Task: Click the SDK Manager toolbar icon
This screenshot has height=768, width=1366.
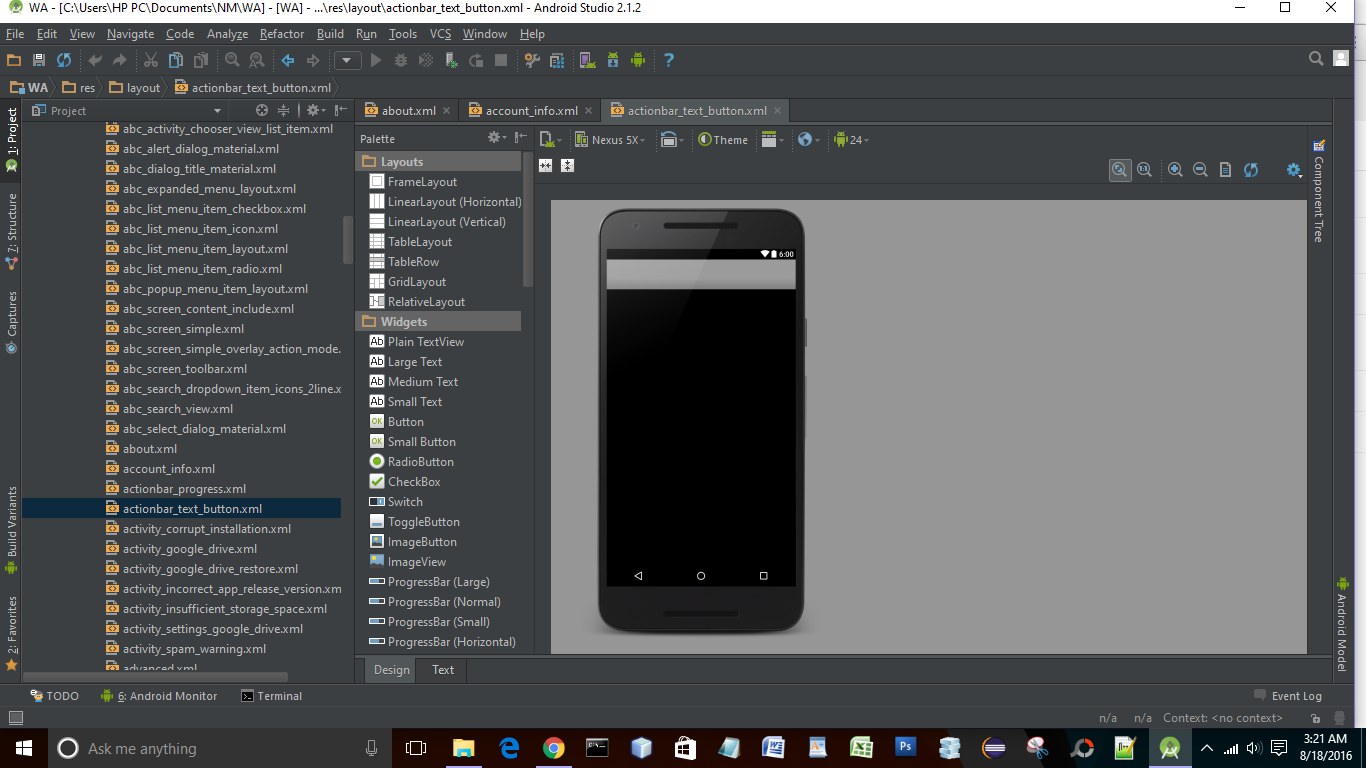Action: pyautogui.click(x=613, y=59)
